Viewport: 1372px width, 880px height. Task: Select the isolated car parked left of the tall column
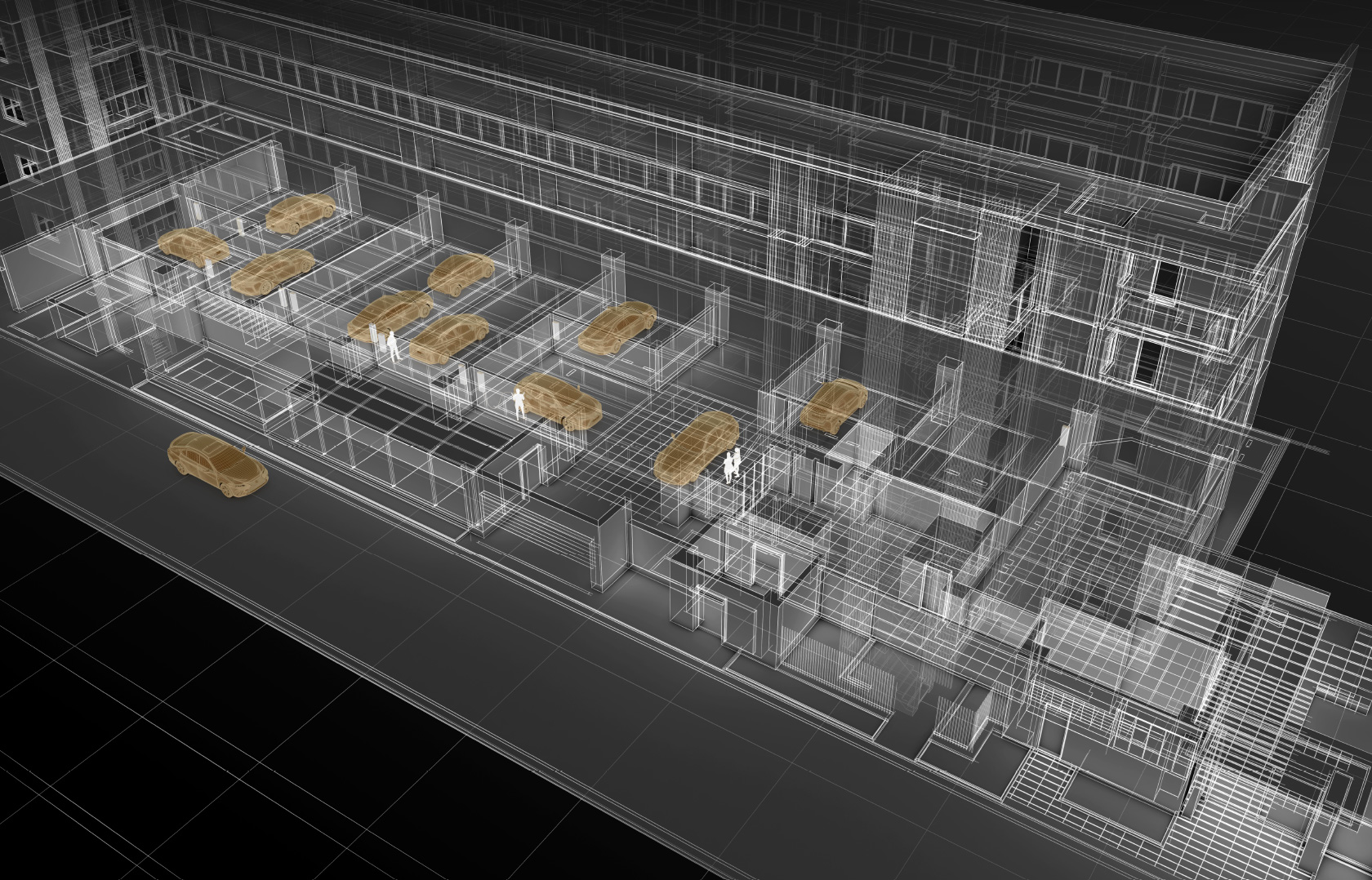pyautogui.click(x=617, y=328)
